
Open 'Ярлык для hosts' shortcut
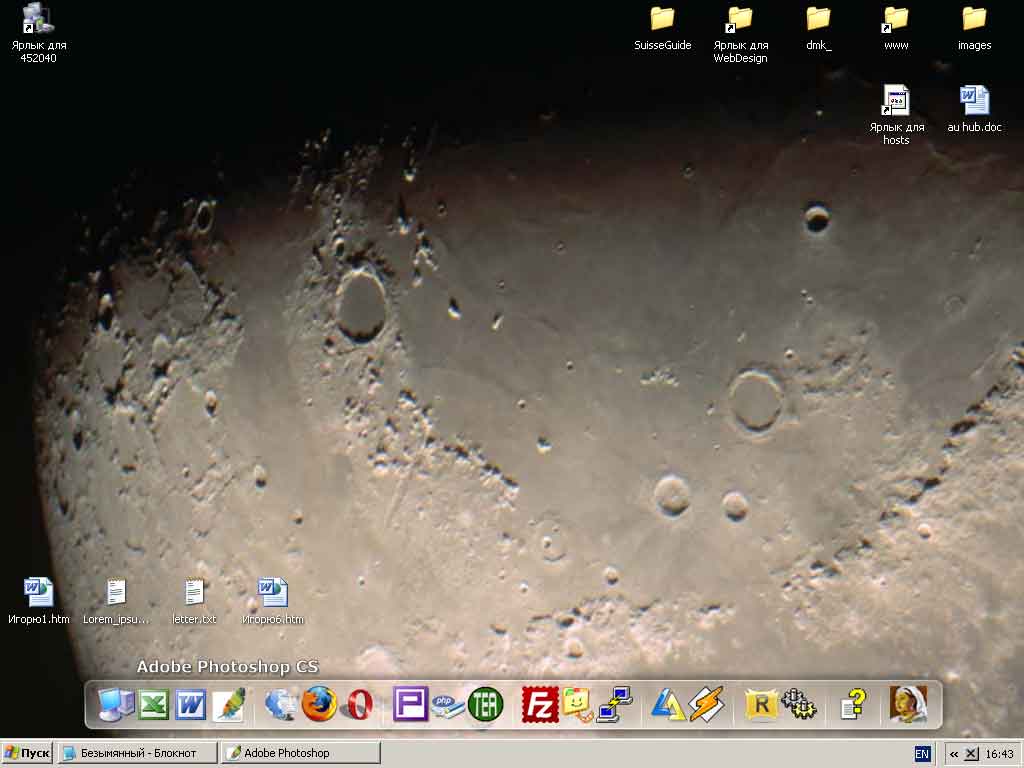point(896,115)
